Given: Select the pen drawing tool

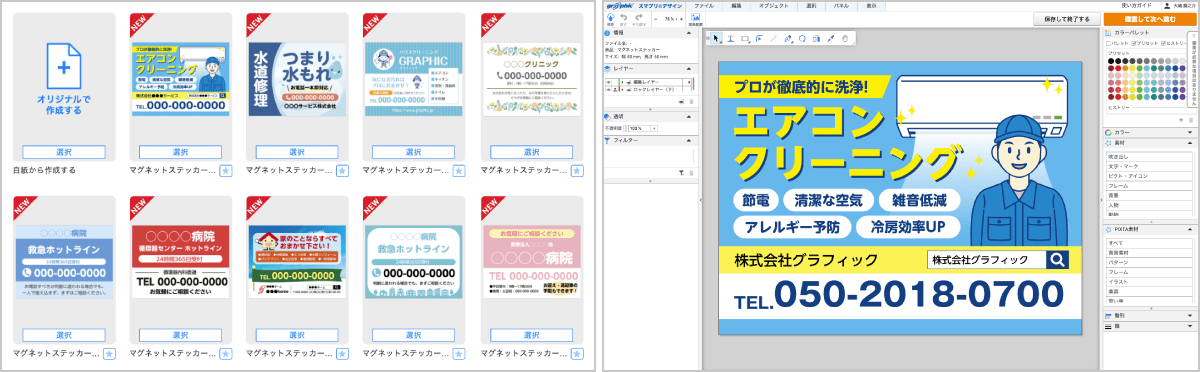Looking at the screenshot, I should click(788, 38).
